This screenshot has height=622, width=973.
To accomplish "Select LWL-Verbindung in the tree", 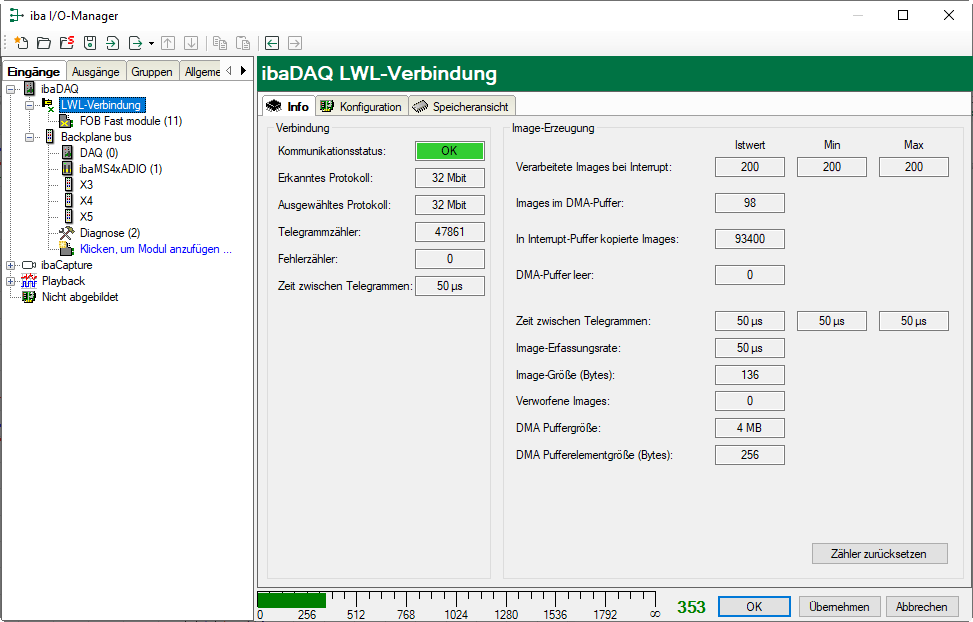I will 101,105.
